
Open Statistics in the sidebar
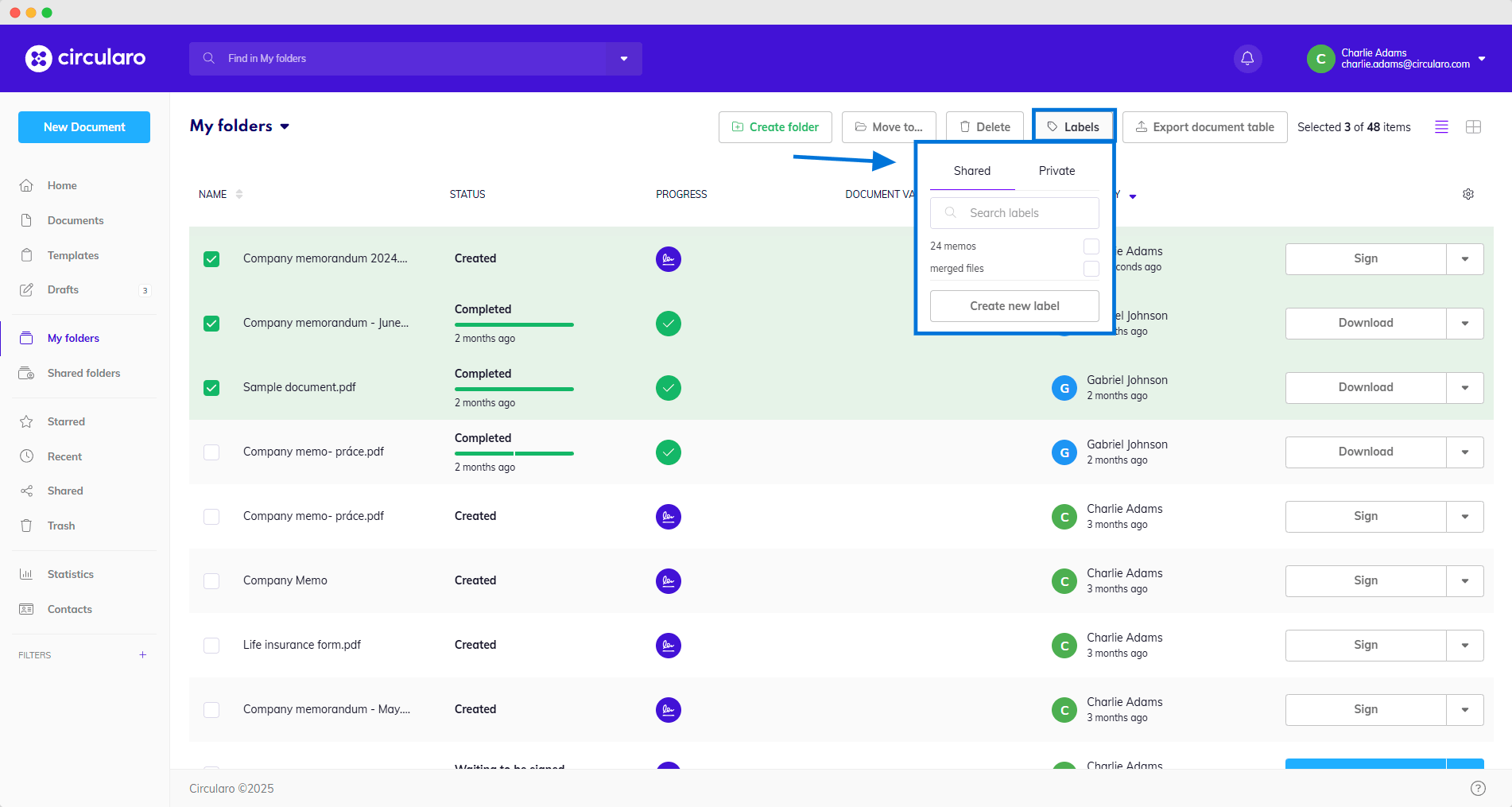tap(70, 574)
